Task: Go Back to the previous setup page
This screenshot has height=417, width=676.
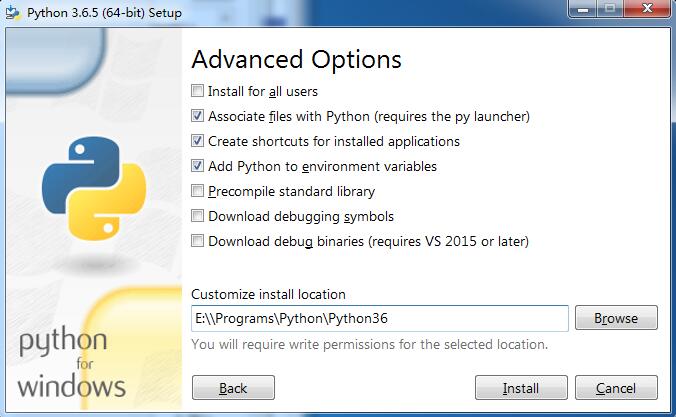Action: coord(233,388)
